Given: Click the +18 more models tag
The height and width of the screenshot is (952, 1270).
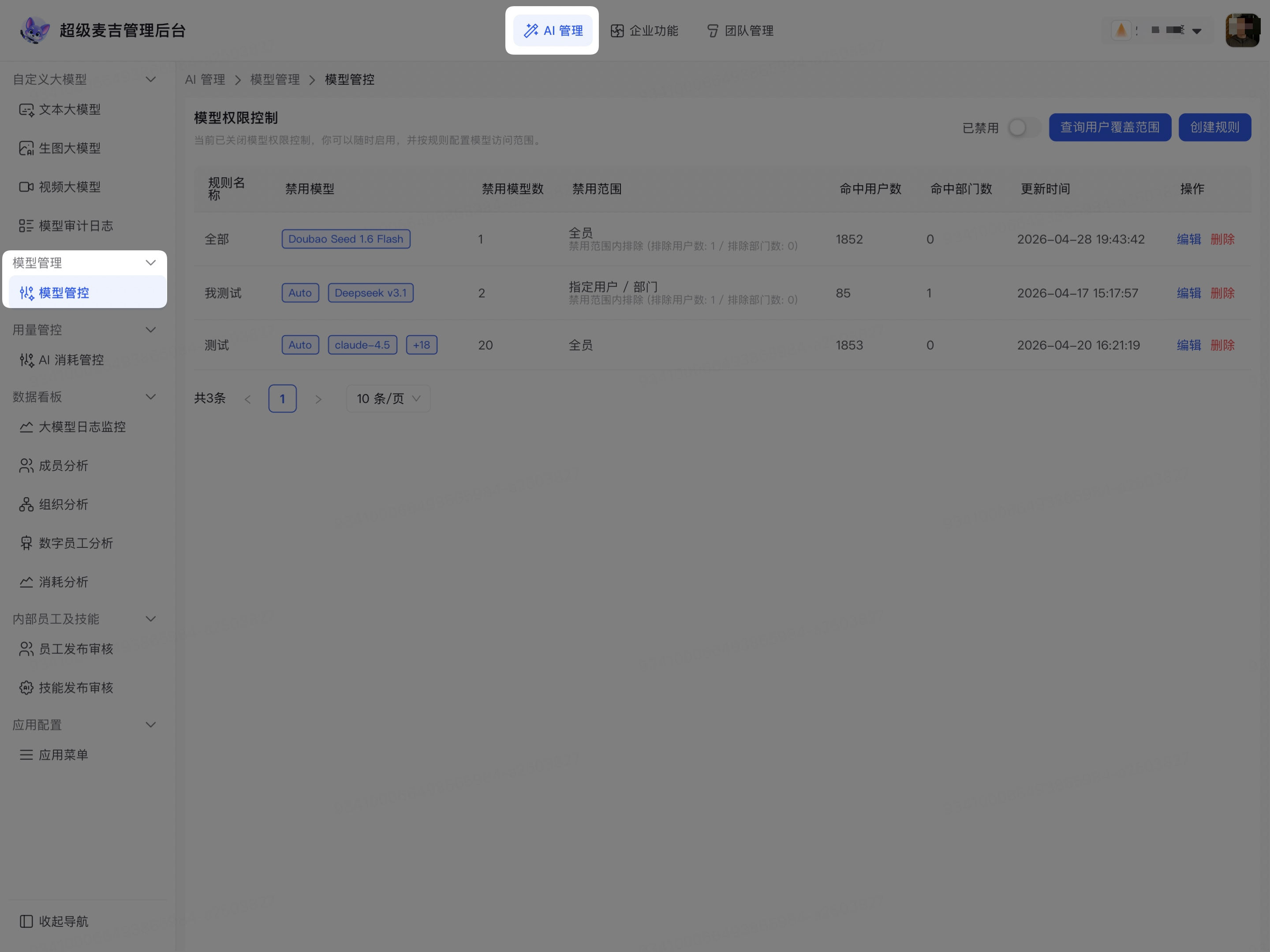Looking at the screenshot, I should click(422, 346).
